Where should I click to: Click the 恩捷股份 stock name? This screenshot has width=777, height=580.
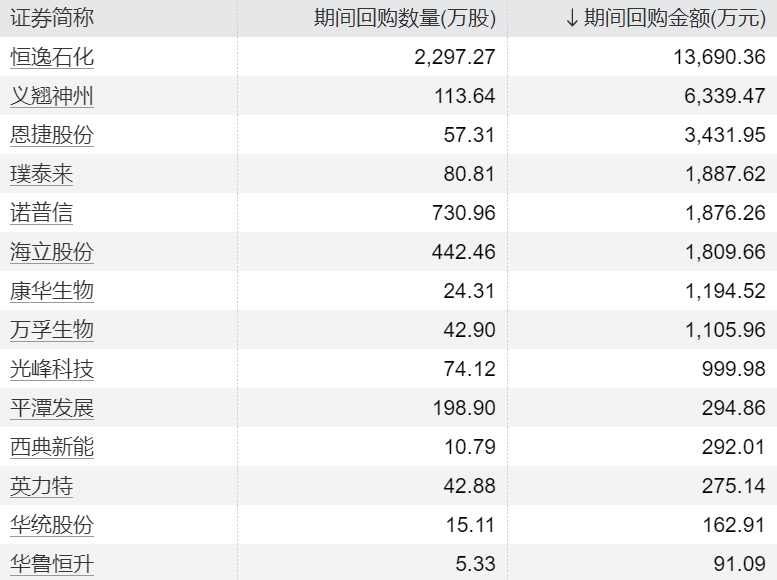coord(52,135)
